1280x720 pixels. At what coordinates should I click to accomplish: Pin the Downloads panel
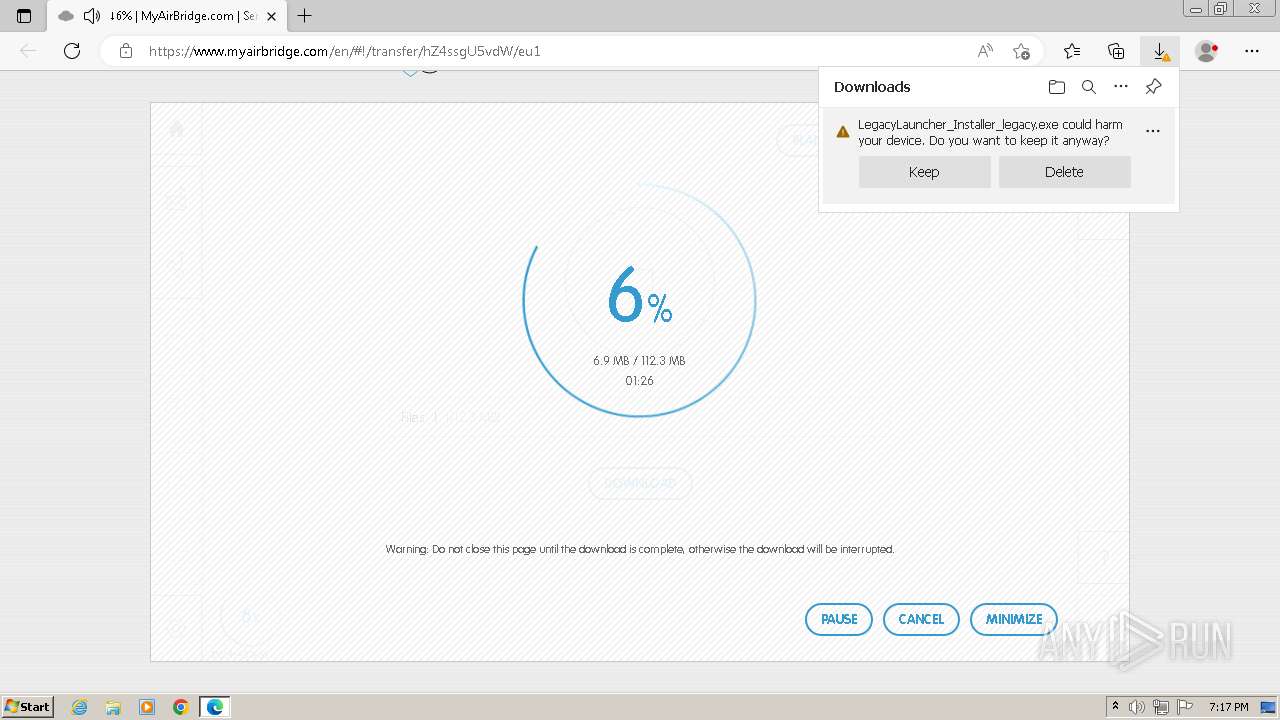[1153, 87]
